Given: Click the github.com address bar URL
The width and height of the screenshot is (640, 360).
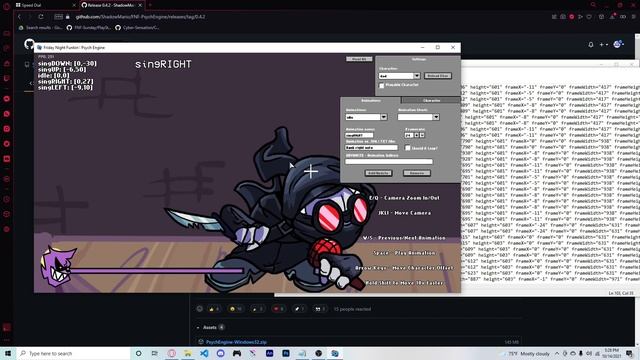Looking at the screenshot, I should [x=140, y=17].
